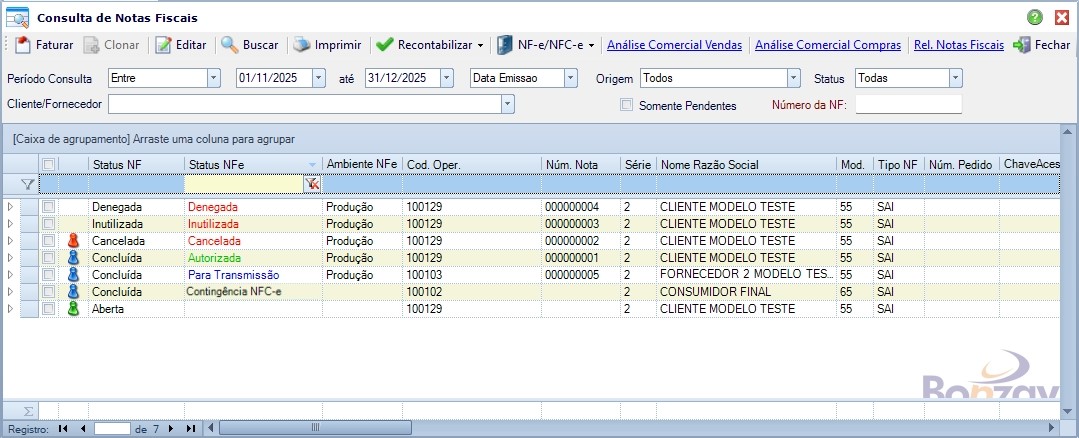Click the green help question mark icon
Image resolution: width=1079 pixels, height=438 pixels.
pyautogui.click(x=1035, y=17)
